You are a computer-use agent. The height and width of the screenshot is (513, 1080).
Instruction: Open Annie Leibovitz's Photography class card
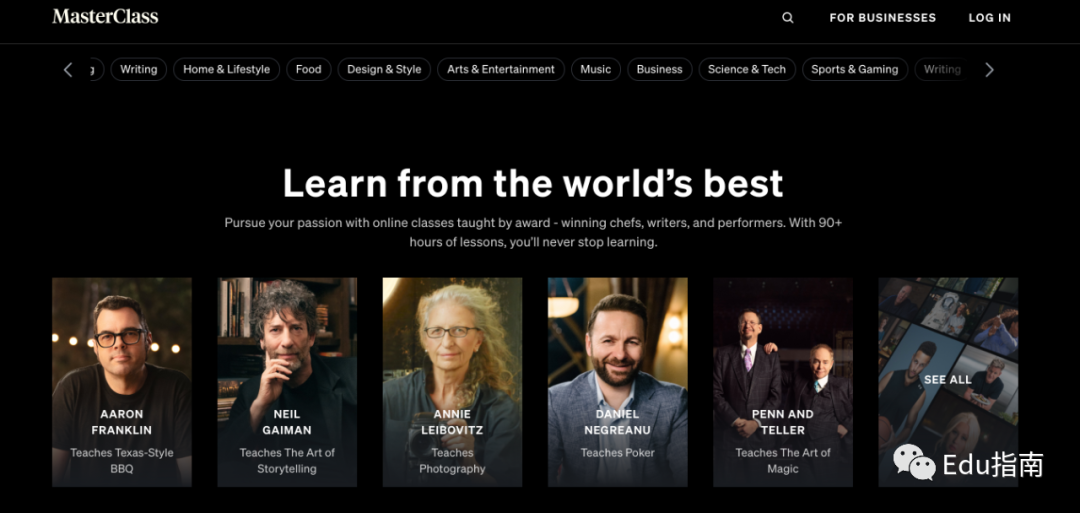pyautogui.click(x=452, y=381)
